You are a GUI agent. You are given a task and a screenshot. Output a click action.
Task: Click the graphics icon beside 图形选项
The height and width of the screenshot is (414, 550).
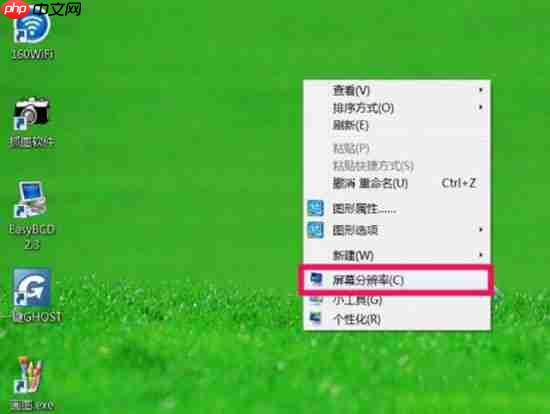click(315, 230)
